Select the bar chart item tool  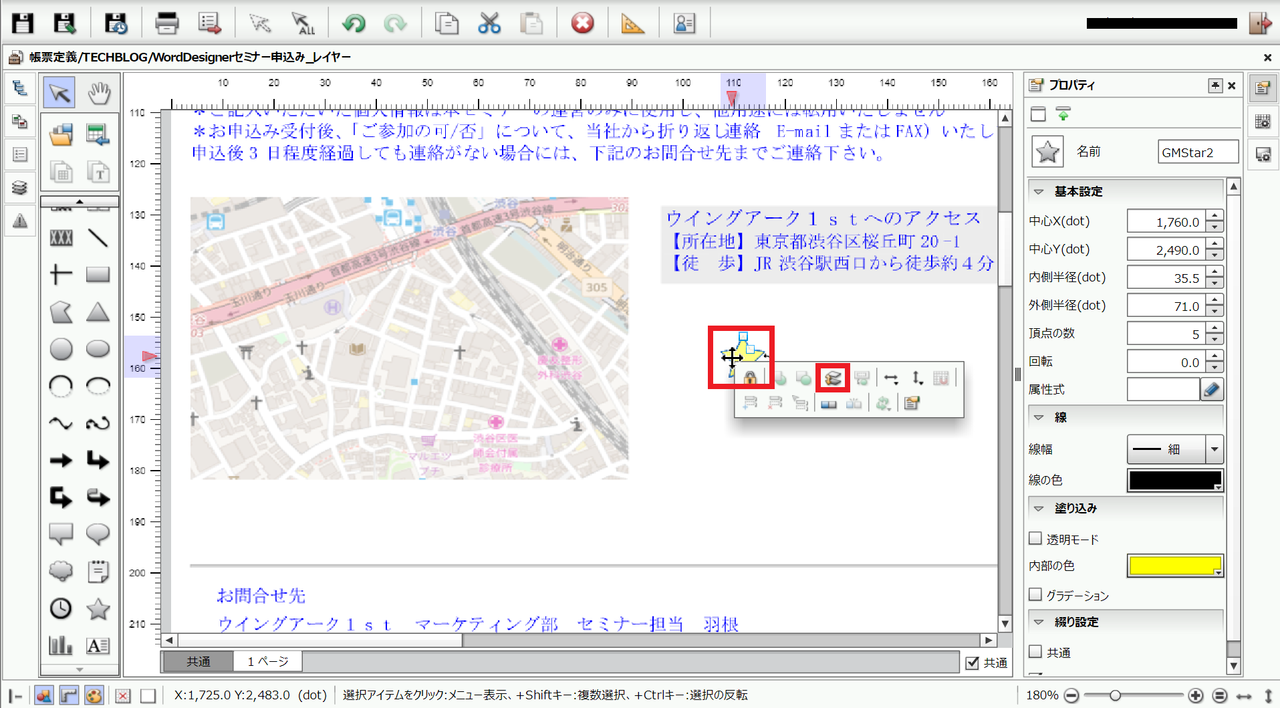(x=61, y=645)
